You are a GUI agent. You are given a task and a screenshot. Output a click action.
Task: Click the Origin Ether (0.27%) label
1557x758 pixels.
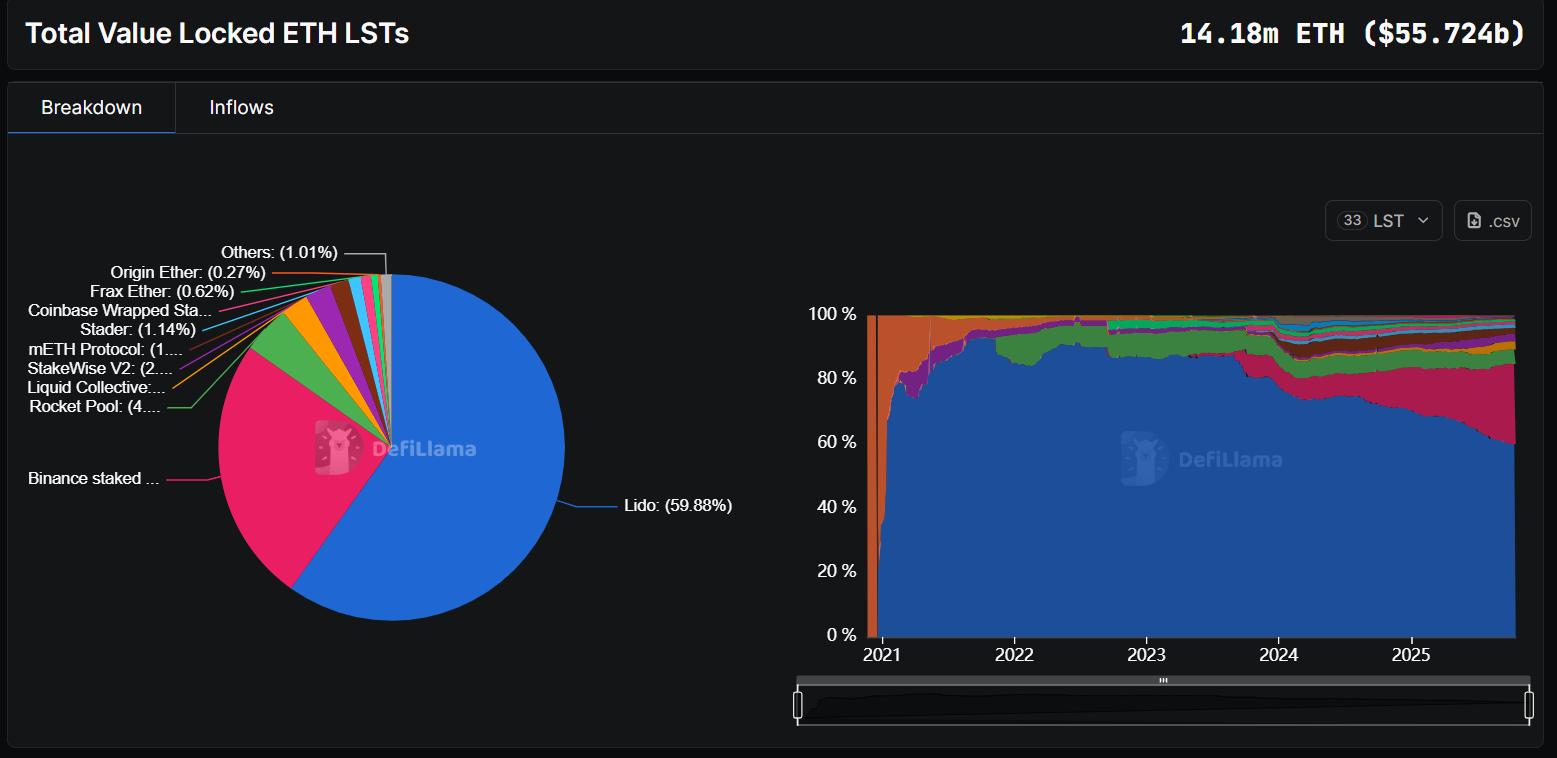(188, 272)
